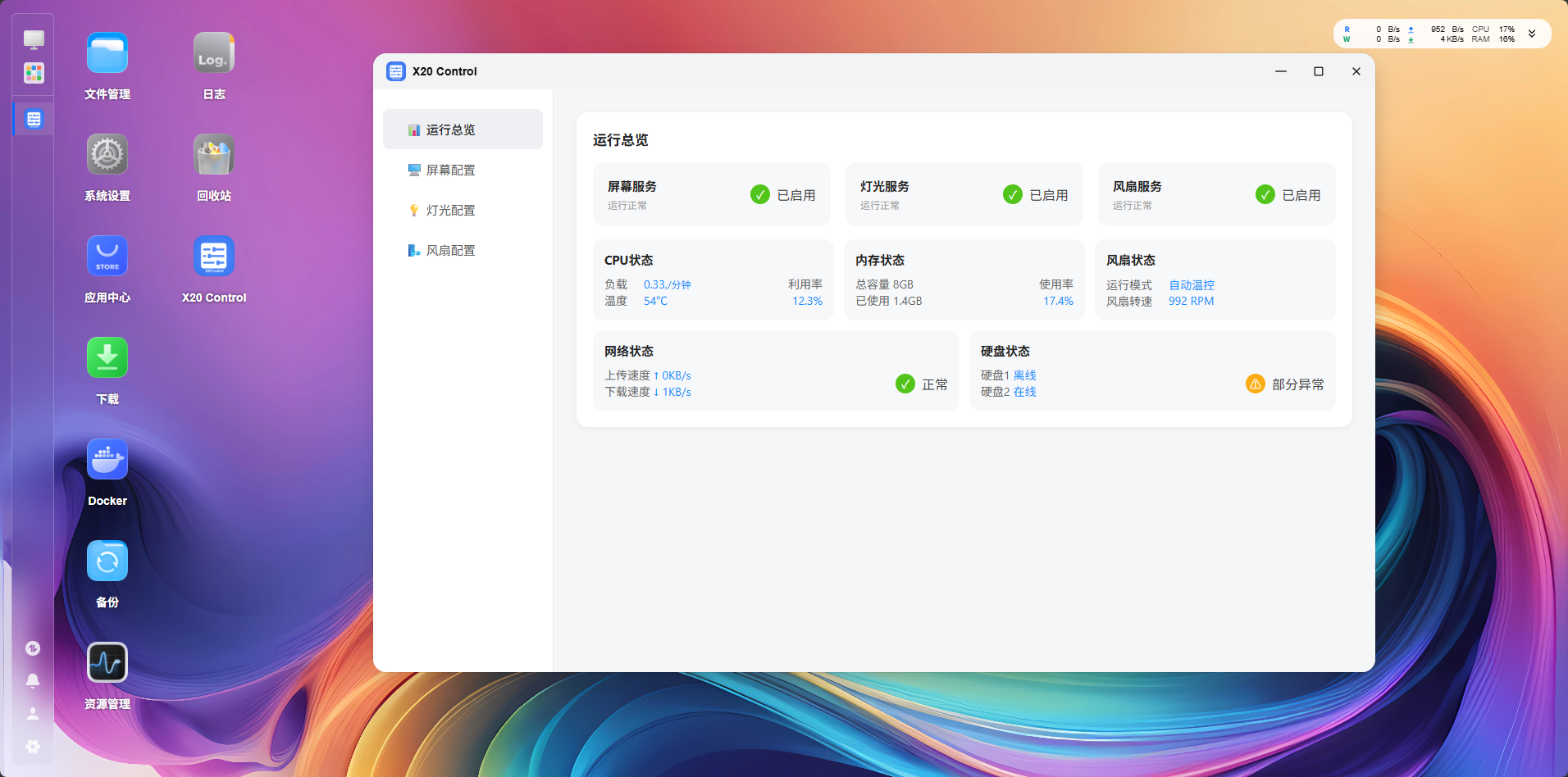Screen dimensions: 1568x777
Task: Click the green check in the 灯光服务 card
Action: [1013, 194]
